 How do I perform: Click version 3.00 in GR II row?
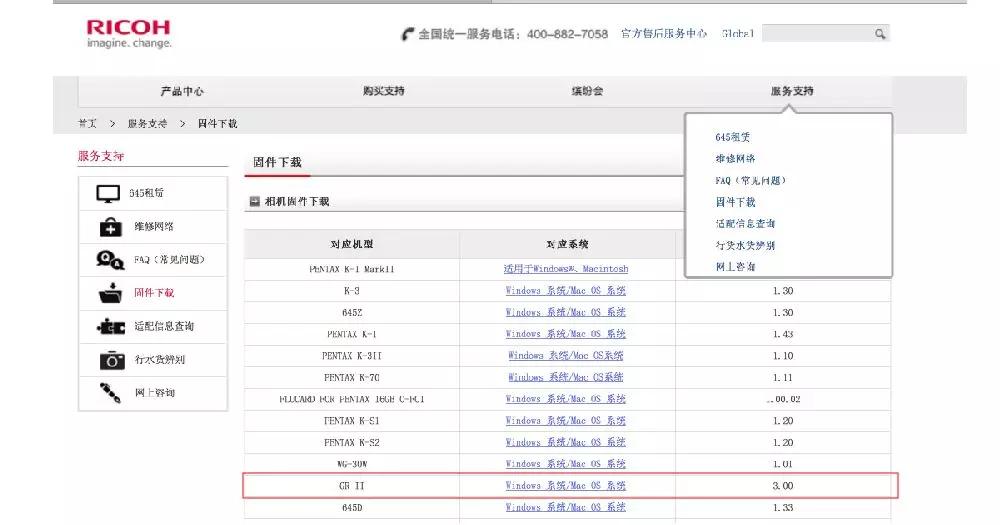point(783,486)
